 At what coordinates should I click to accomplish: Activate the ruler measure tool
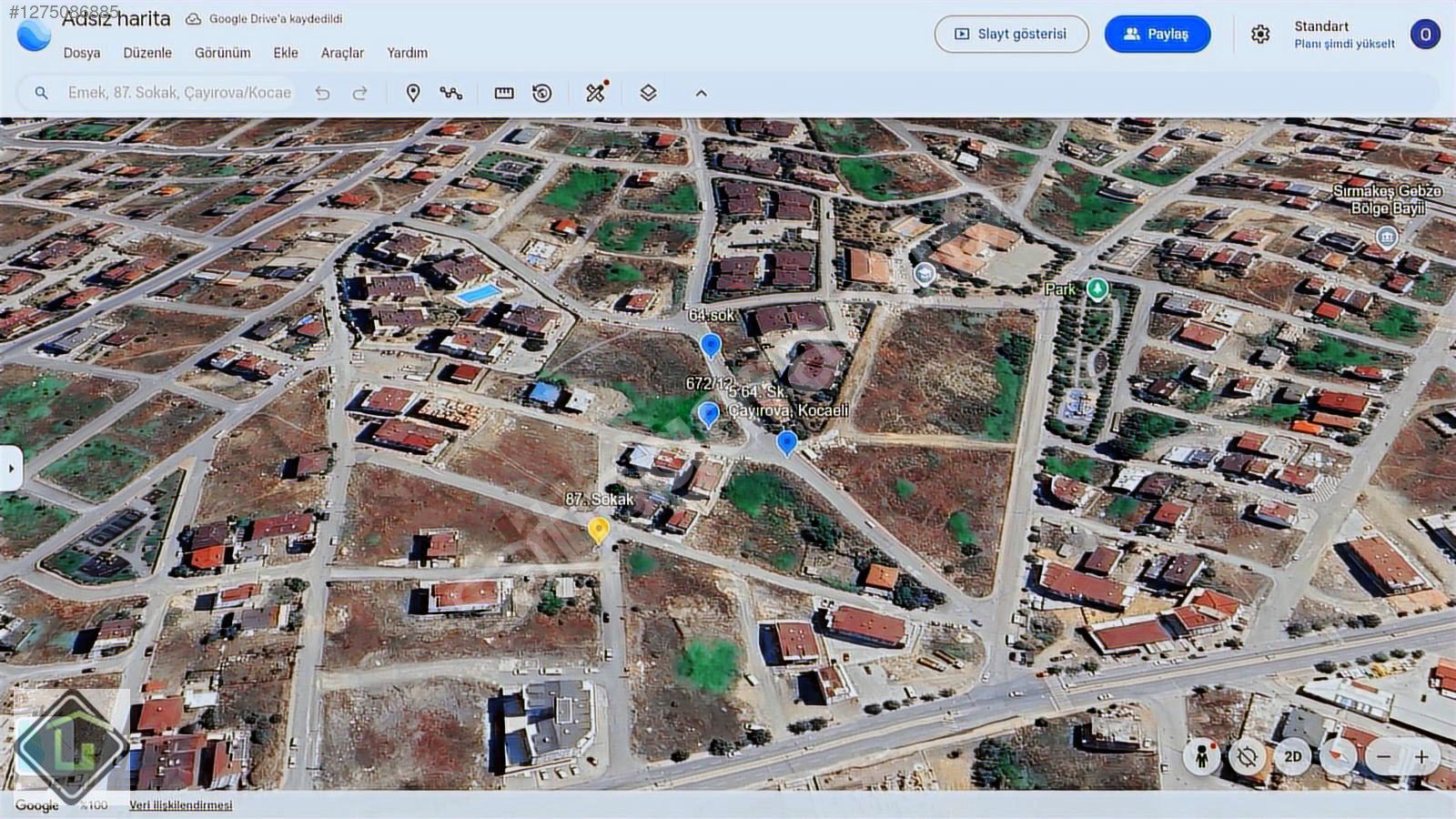point(504,93)
